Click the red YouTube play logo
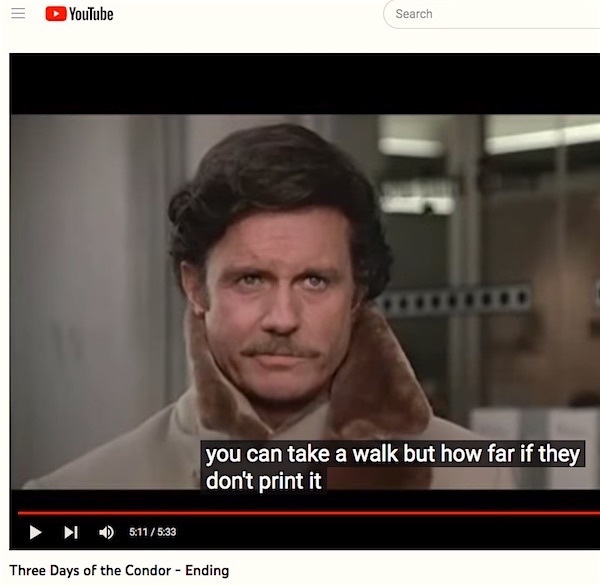The image size is (600, 586). pos(55,14)
